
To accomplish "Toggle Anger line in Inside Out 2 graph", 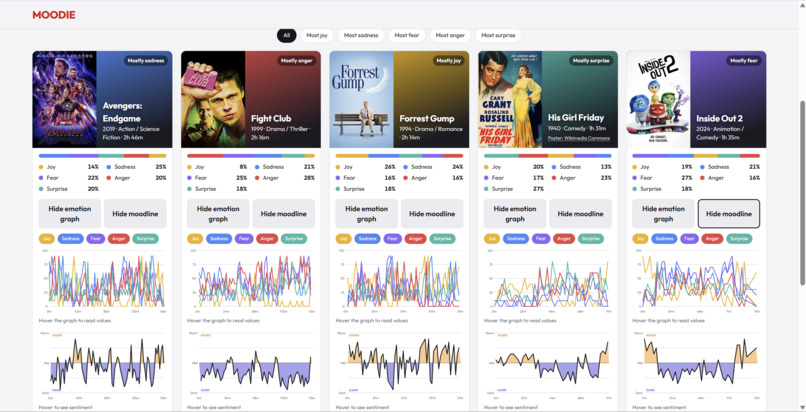I will click(x=712, y=239).
